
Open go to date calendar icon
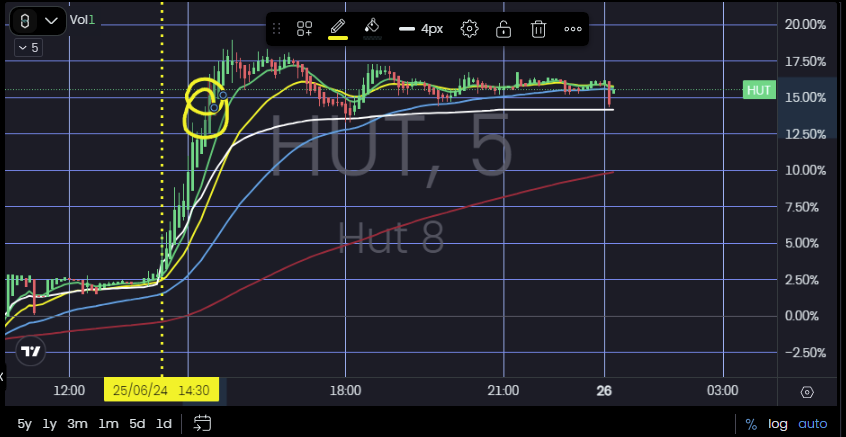(202, 423)
